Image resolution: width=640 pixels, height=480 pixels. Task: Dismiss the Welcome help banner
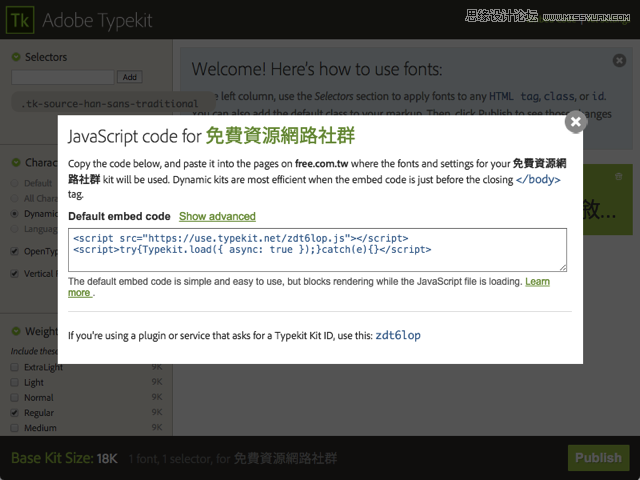click(619, 60)
